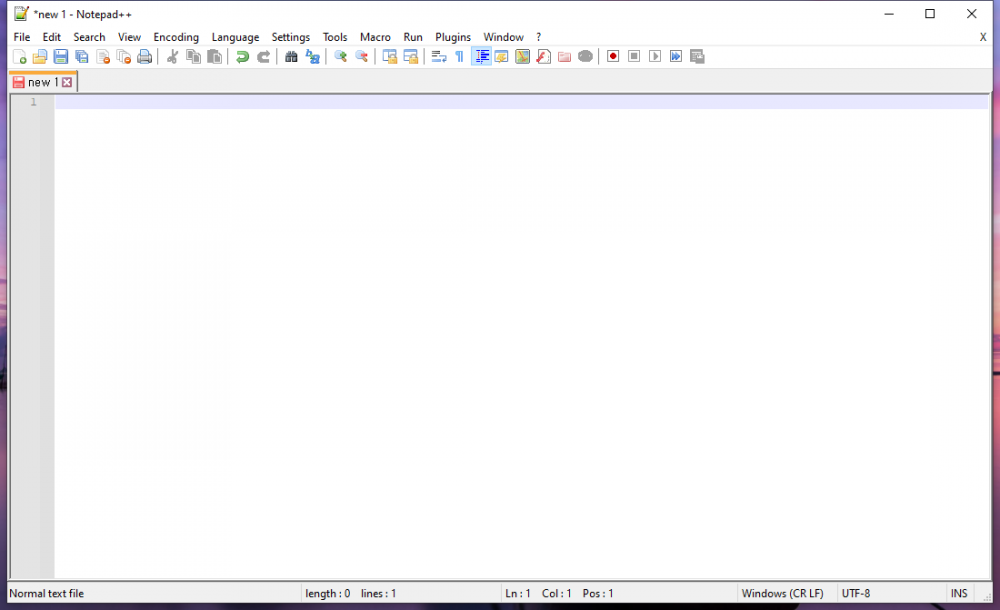Click the Save Recorded Macro icon
Image resolution: width=1000 pixels, height=610 pixels.
pos(697,57)
